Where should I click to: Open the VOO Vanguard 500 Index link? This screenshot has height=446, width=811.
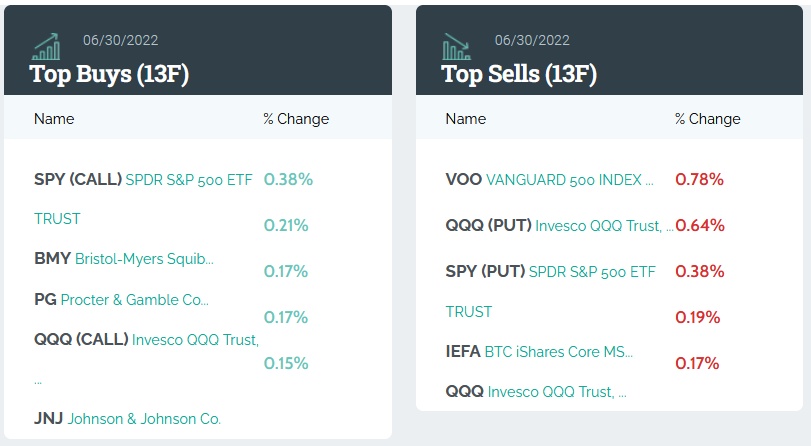(549, 180)
